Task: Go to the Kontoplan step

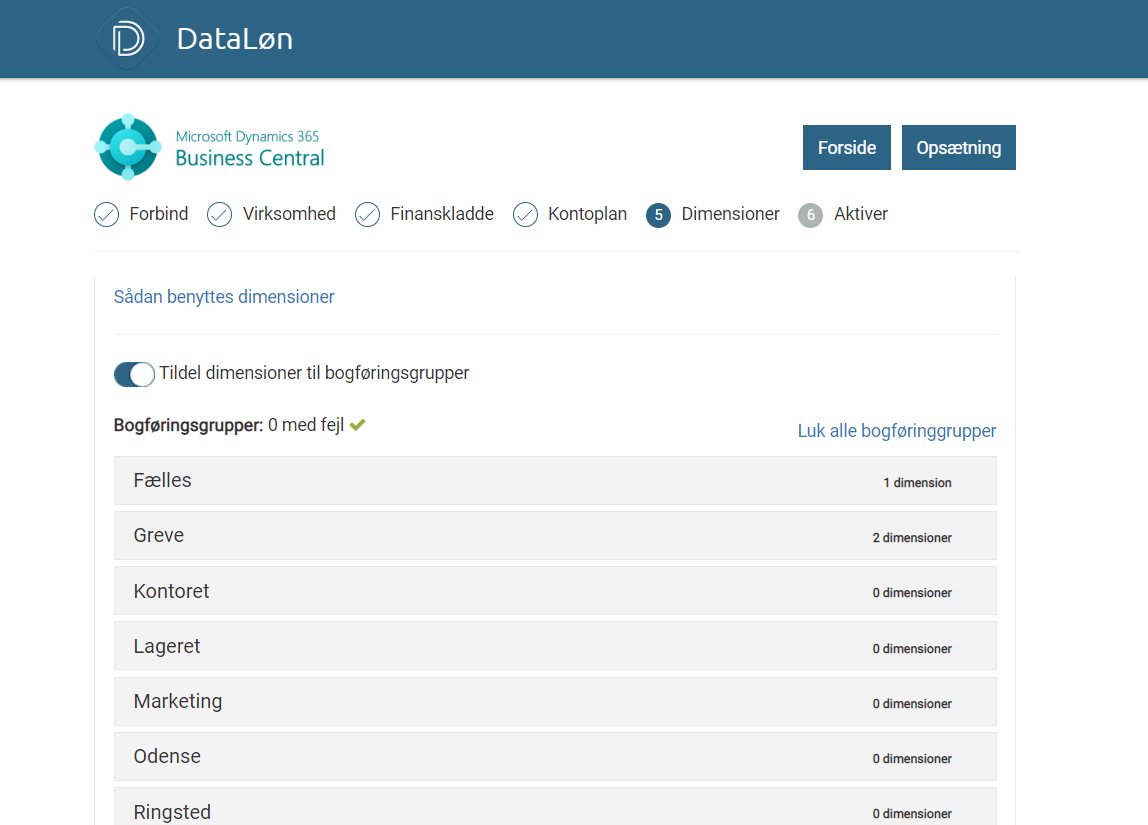Action: 588,214
